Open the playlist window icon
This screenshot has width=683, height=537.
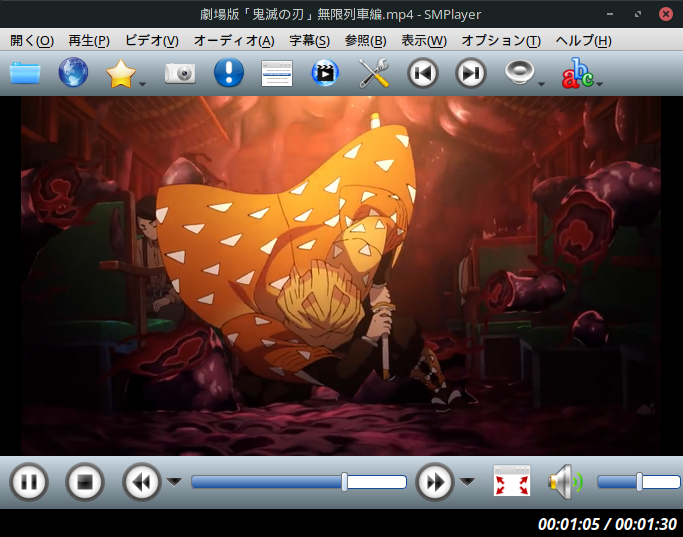point(277,73)
